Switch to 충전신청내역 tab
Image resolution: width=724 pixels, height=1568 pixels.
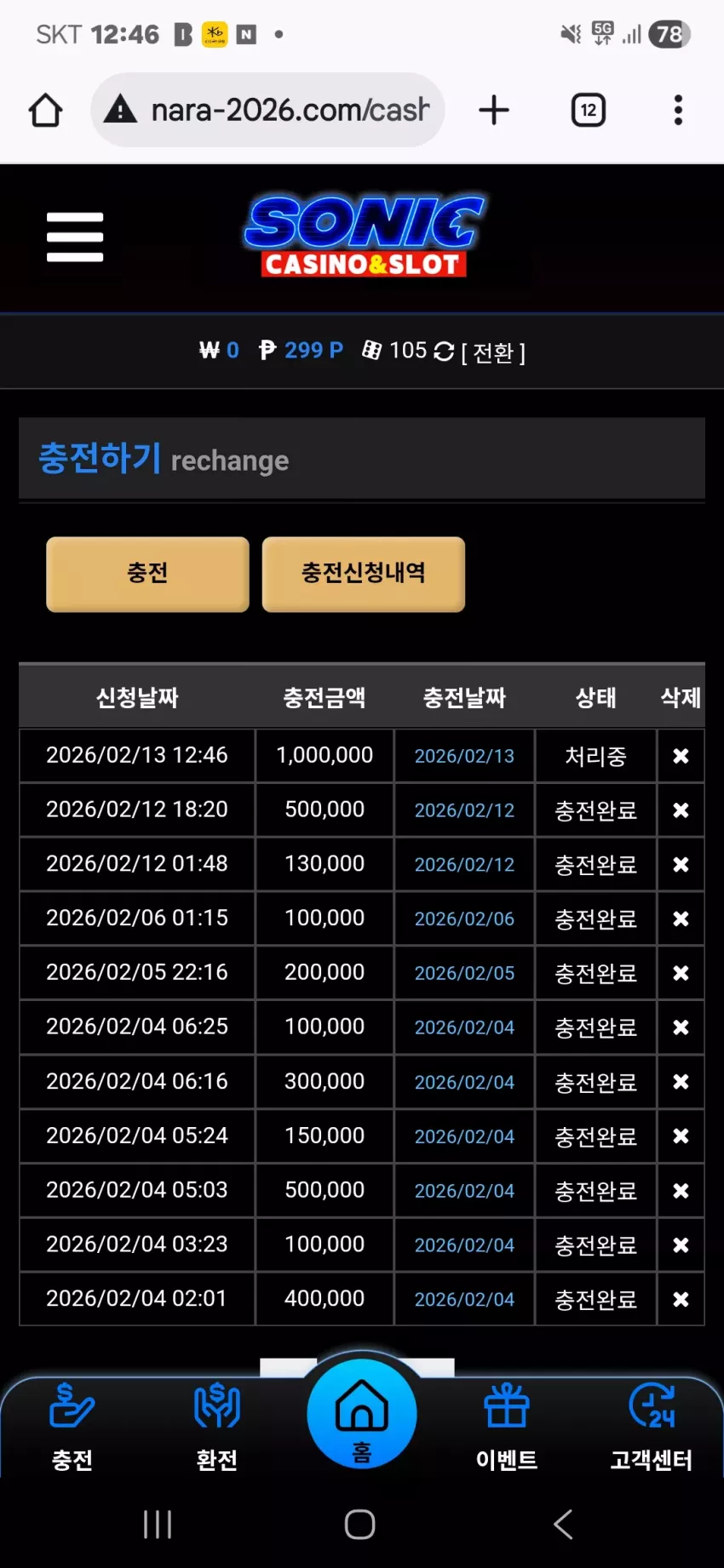click(x=364, y=574)
